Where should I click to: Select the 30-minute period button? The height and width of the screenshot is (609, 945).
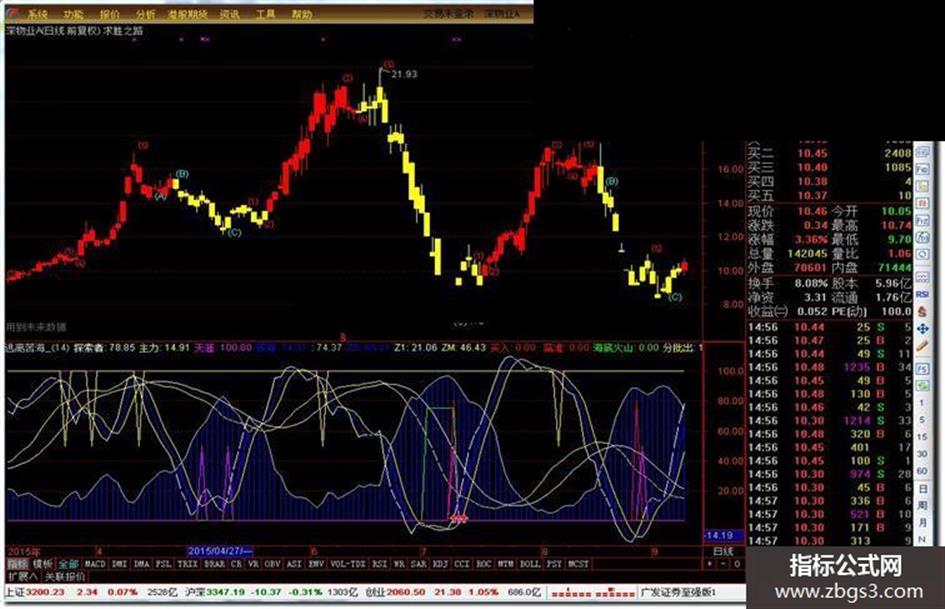coord(922,453)
